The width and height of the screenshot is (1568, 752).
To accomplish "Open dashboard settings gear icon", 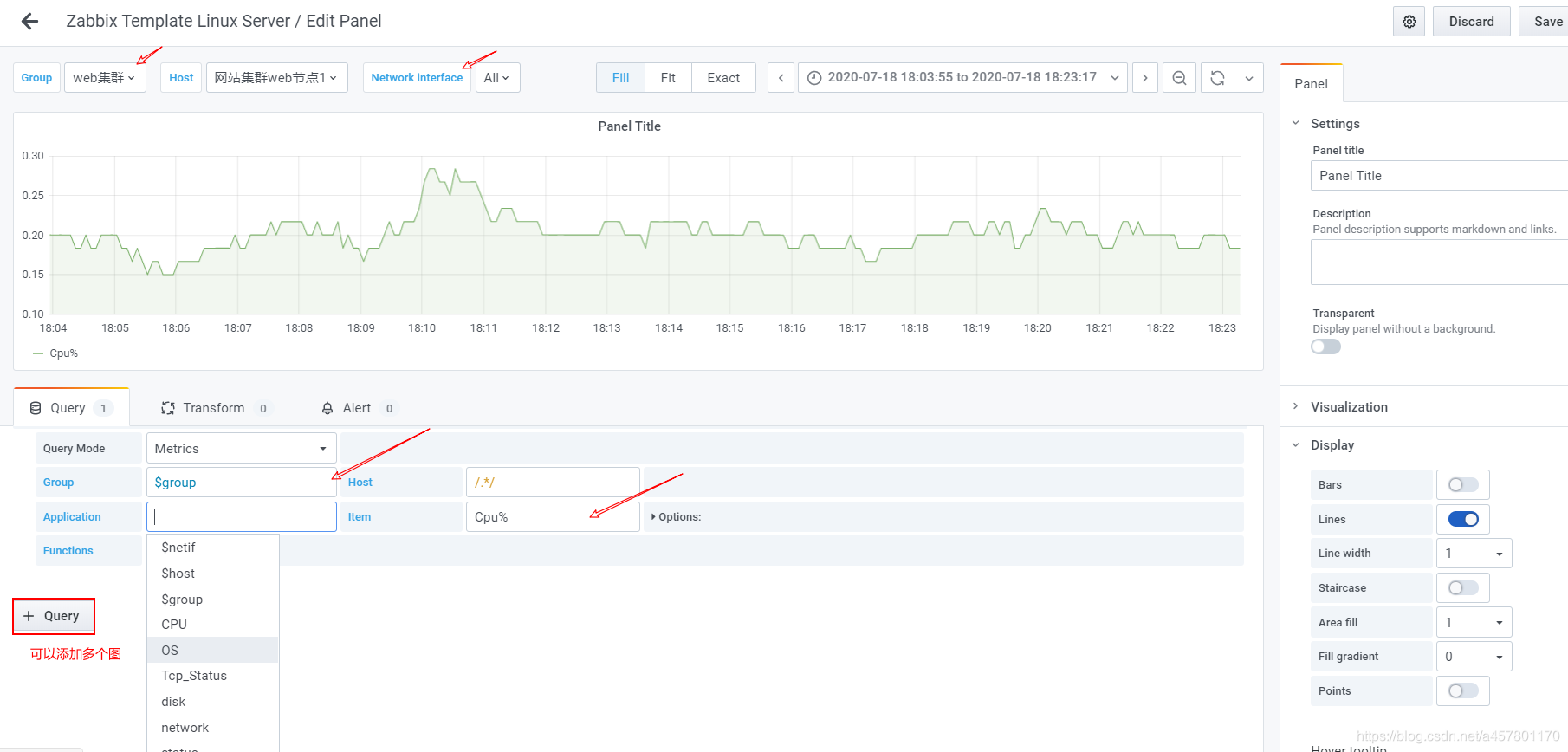I will pyautogui.click(x=1409, y=22).
